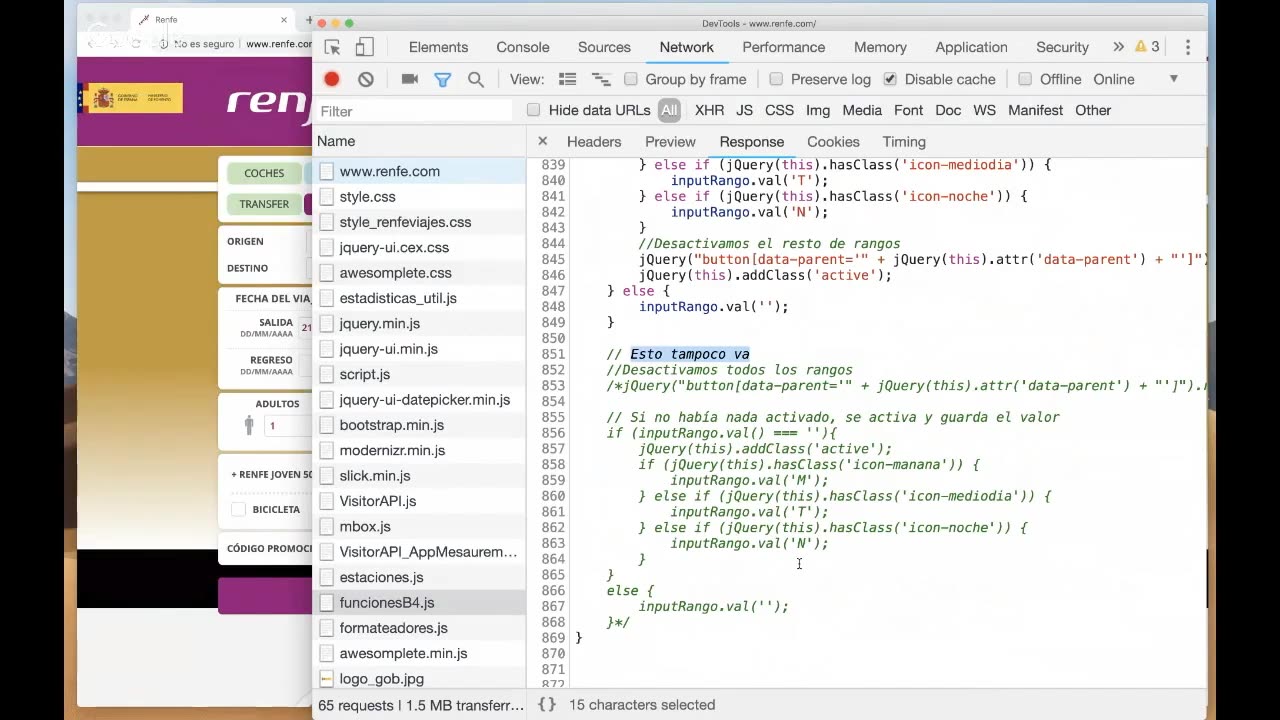1280x720 pixels.
Task: Open the Memory panel
Action: tap(880, 47)
